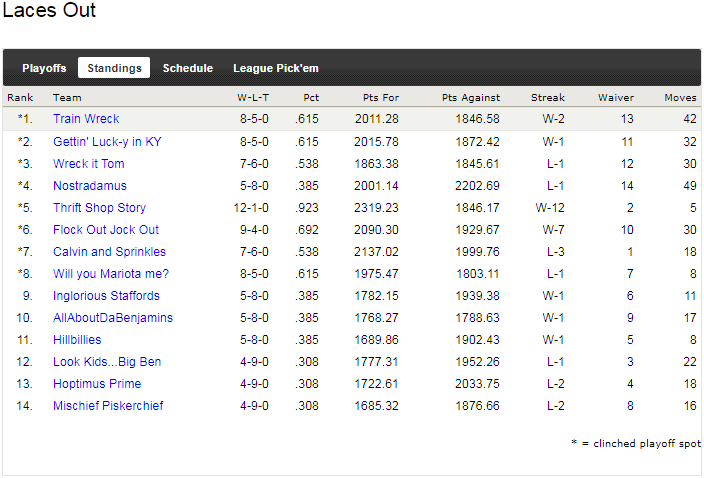
Task: Open Mischief Piskerchief team page
Action: click(108, 406)
